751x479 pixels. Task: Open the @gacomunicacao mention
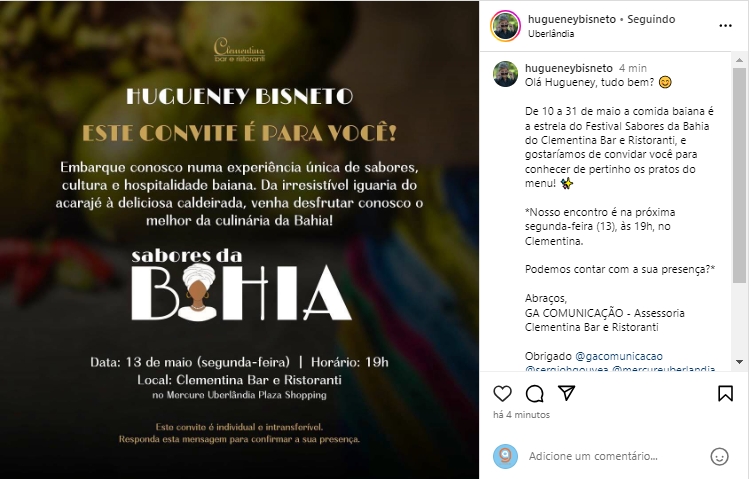pos(619,356)
